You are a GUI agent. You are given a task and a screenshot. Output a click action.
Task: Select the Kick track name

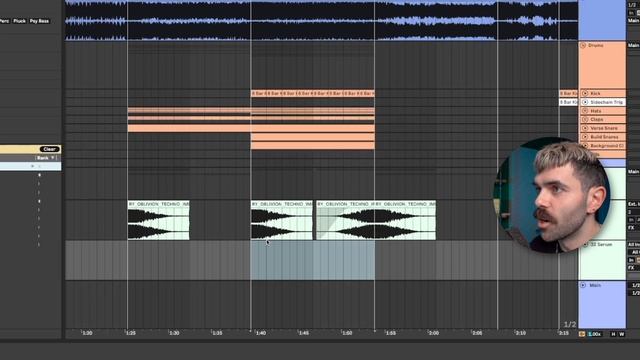596,93
